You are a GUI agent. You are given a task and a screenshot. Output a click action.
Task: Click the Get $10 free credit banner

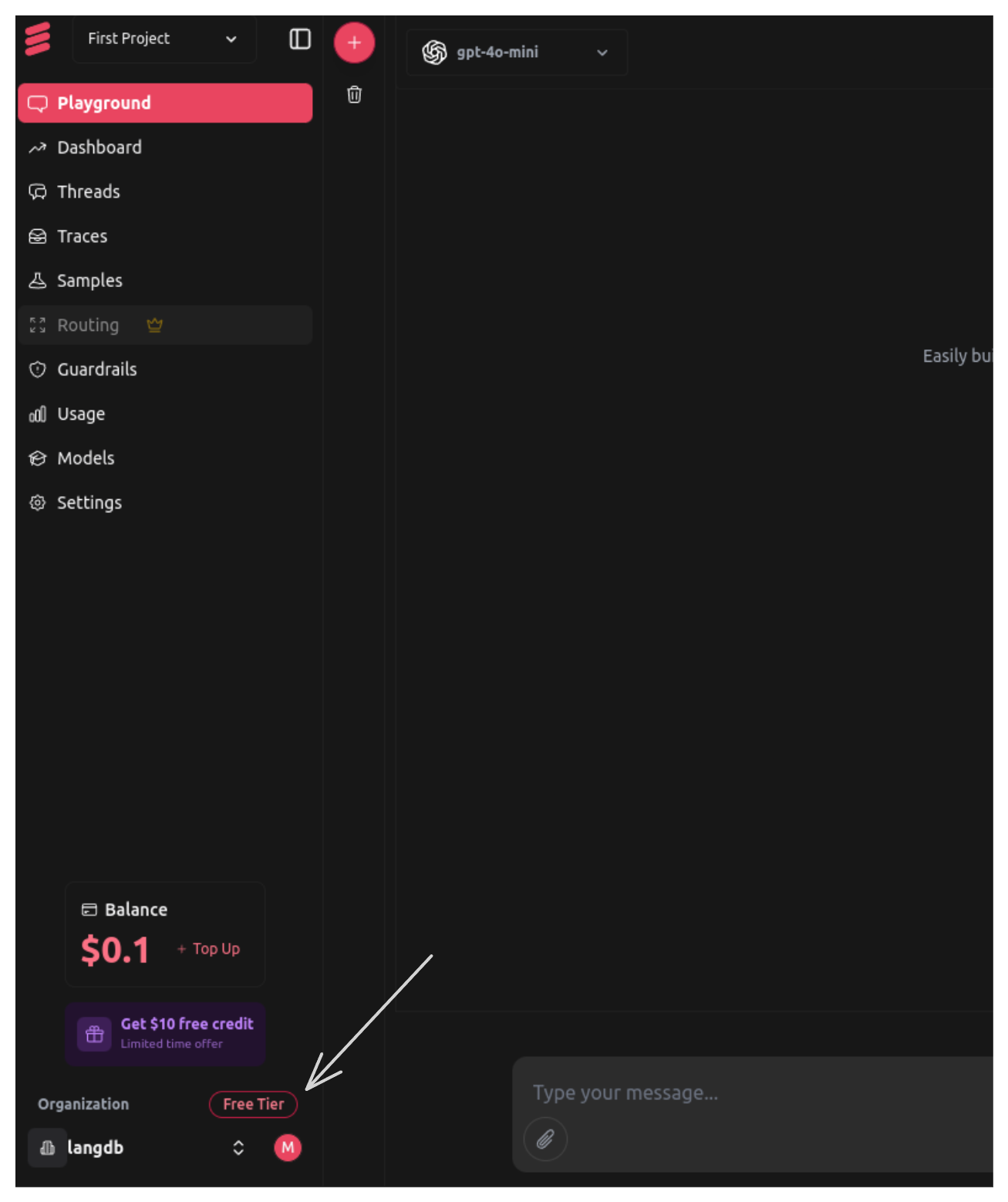point(187,1032)
